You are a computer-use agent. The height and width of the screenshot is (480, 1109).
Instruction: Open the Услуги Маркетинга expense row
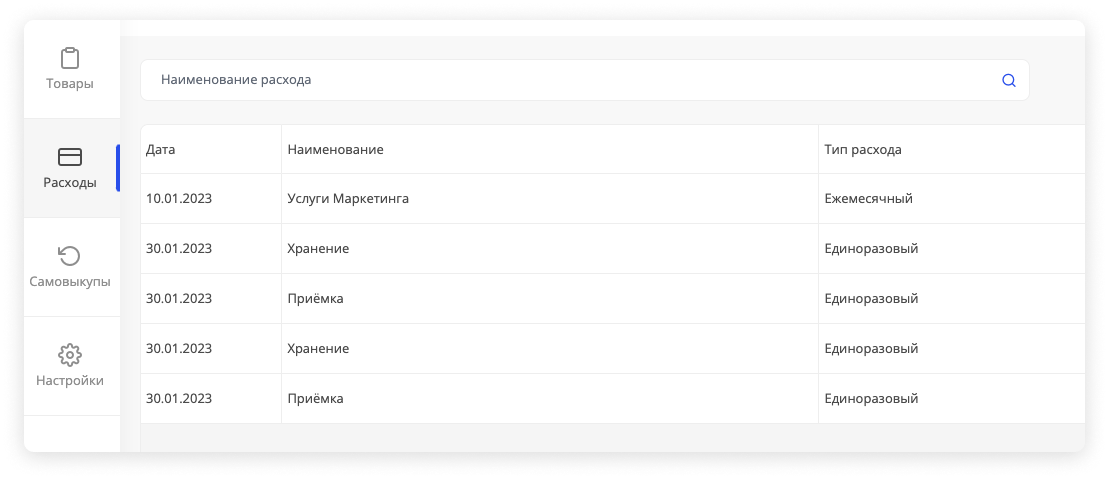(612, 199)
